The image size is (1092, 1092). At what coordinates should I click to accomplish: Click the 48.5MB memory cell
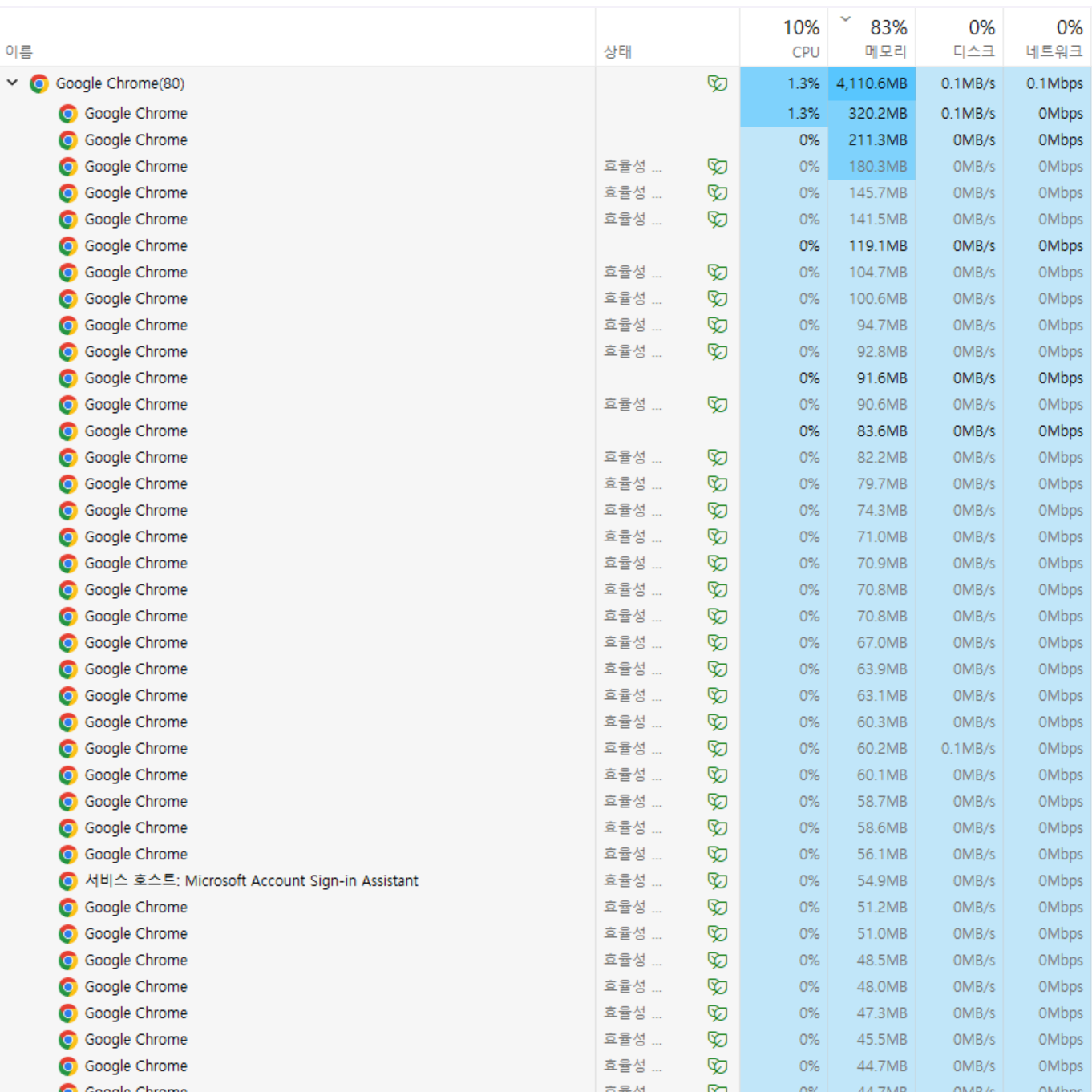click(872, 961)
